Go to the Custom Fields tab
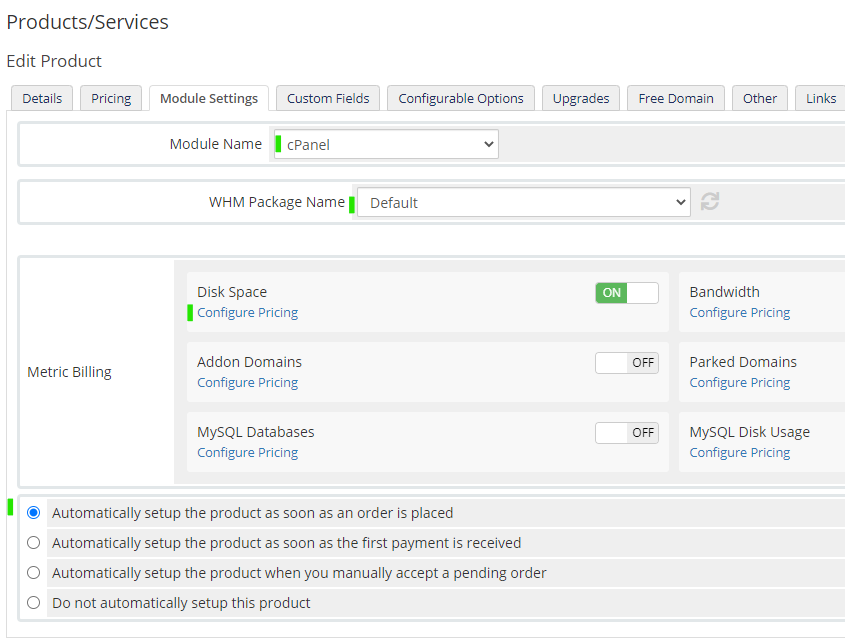This screenshot has width=845, height=641. pos(328,98)
